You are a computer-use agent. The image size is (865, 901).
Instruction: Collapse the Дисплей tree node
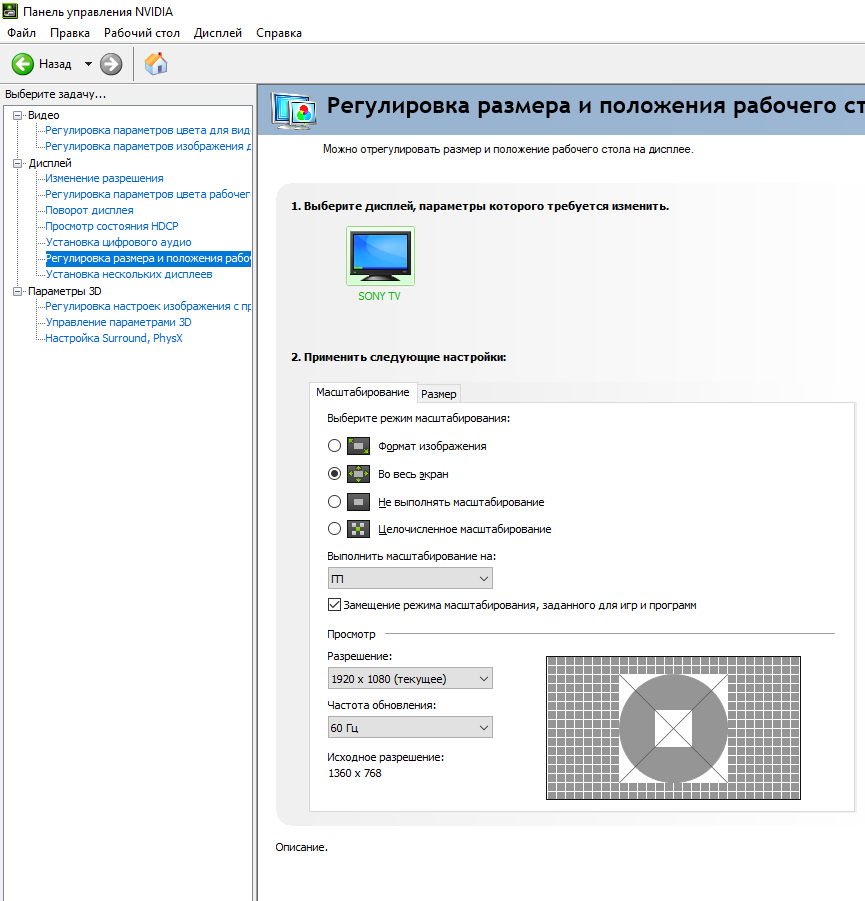(18, 163)
